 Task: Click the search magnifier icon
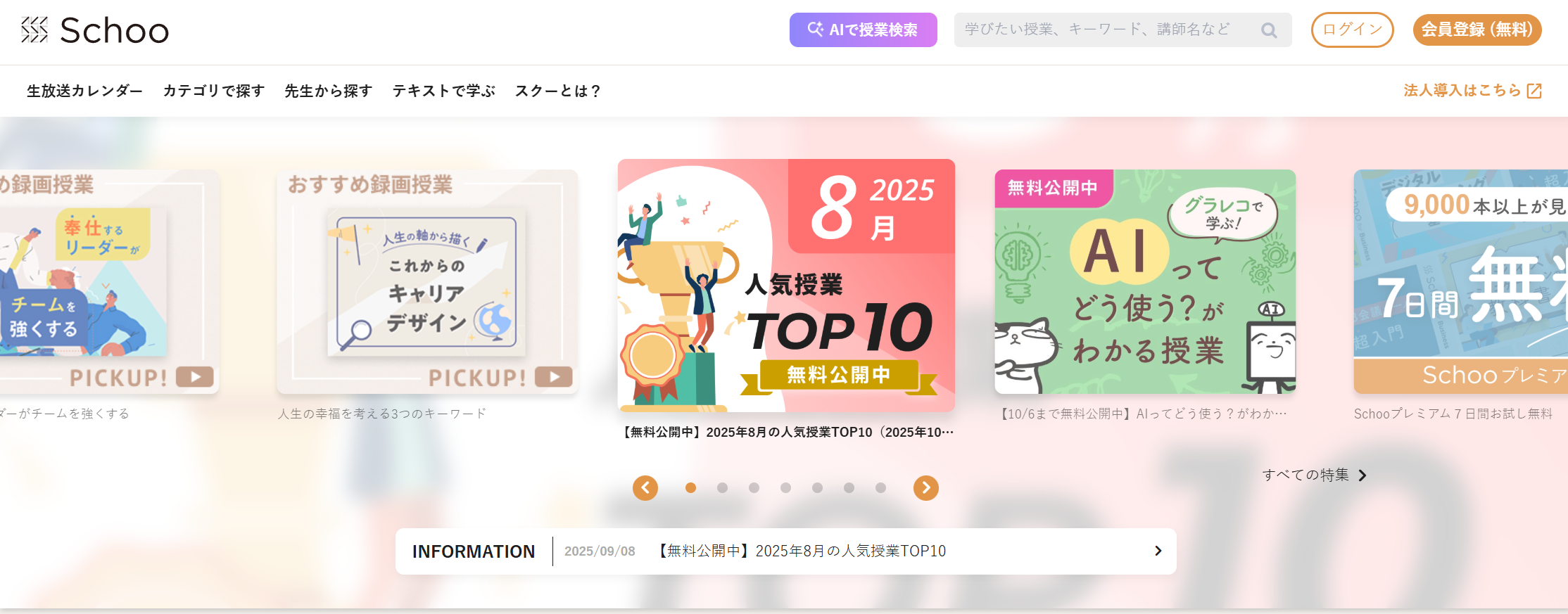[x=1269, y=30]
